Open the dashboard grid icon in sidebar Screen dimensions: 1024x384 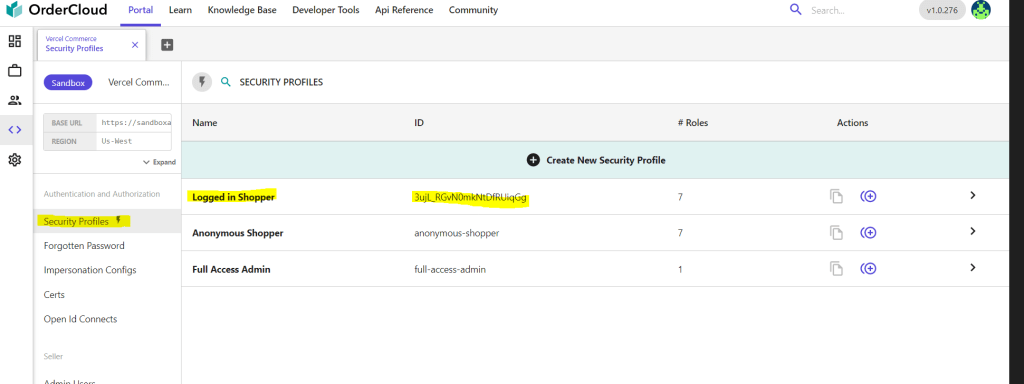(x=14, y=41)
